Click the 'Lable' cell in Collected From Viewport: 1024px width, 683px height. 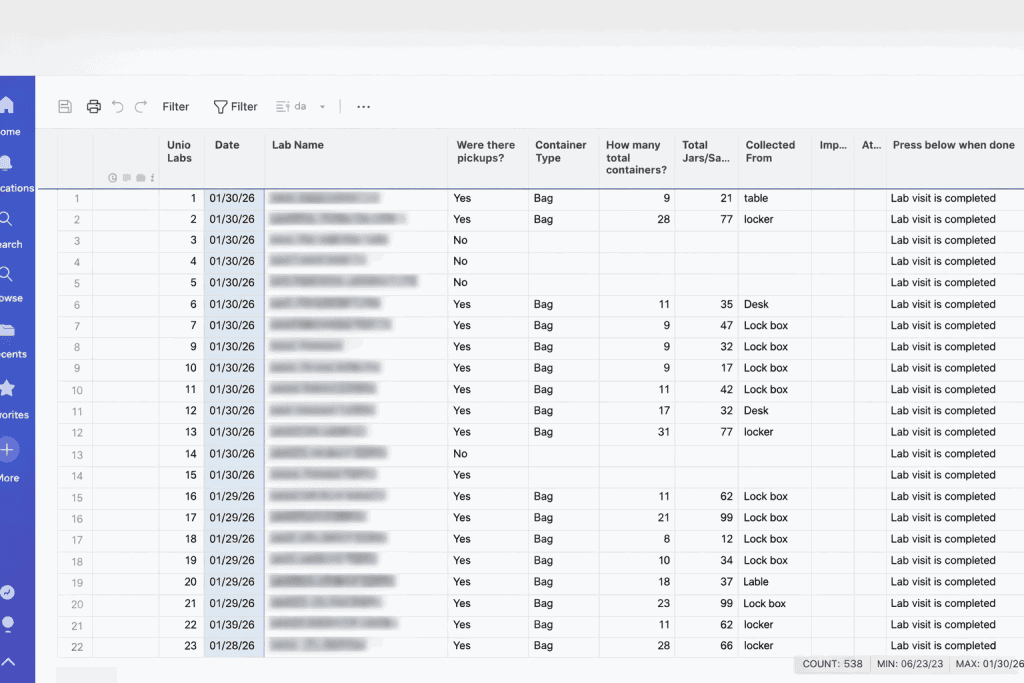(x=775, y=582)
